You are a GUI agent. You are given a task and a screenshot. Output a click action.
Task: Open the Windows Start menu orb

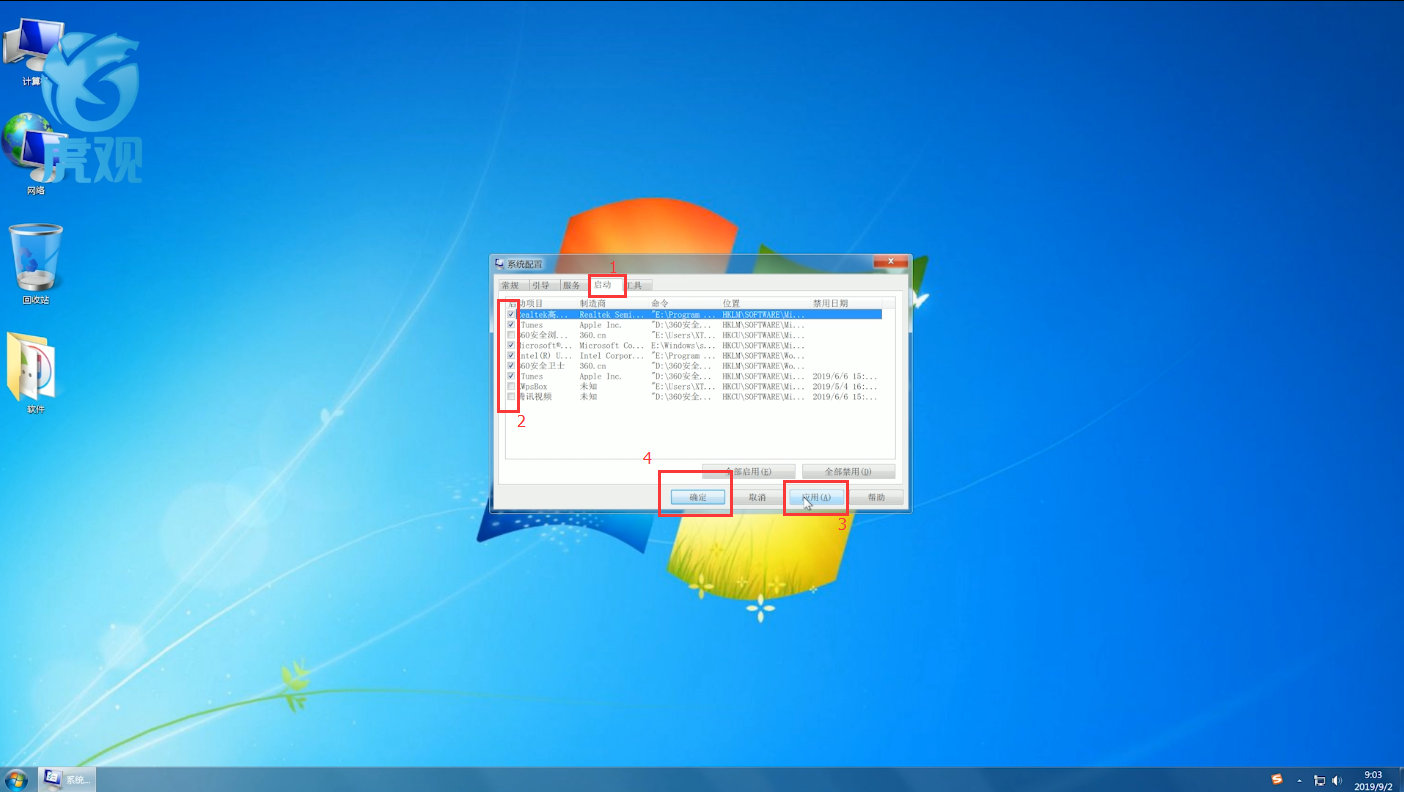click(16, 778)
